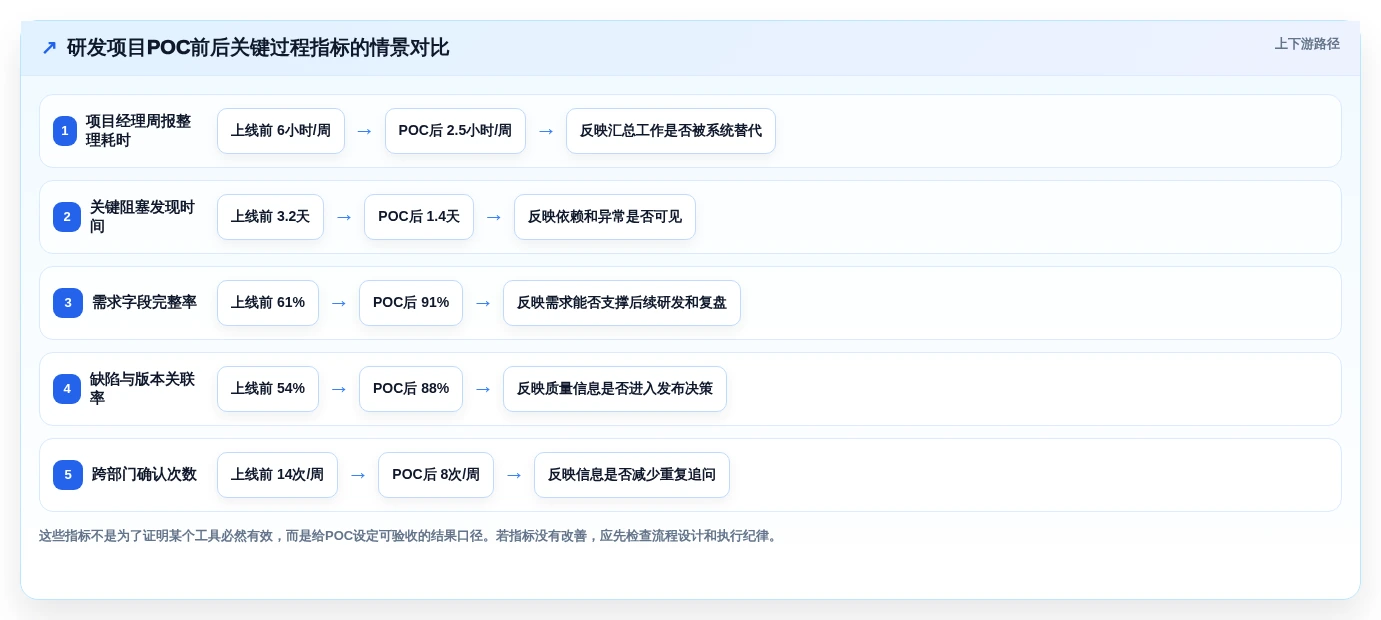The height and width of the screenshot is (620, 1381).
Task: Click the arrow after 上线前 61%
Action: pyautogui.click(x=339, y=303)
